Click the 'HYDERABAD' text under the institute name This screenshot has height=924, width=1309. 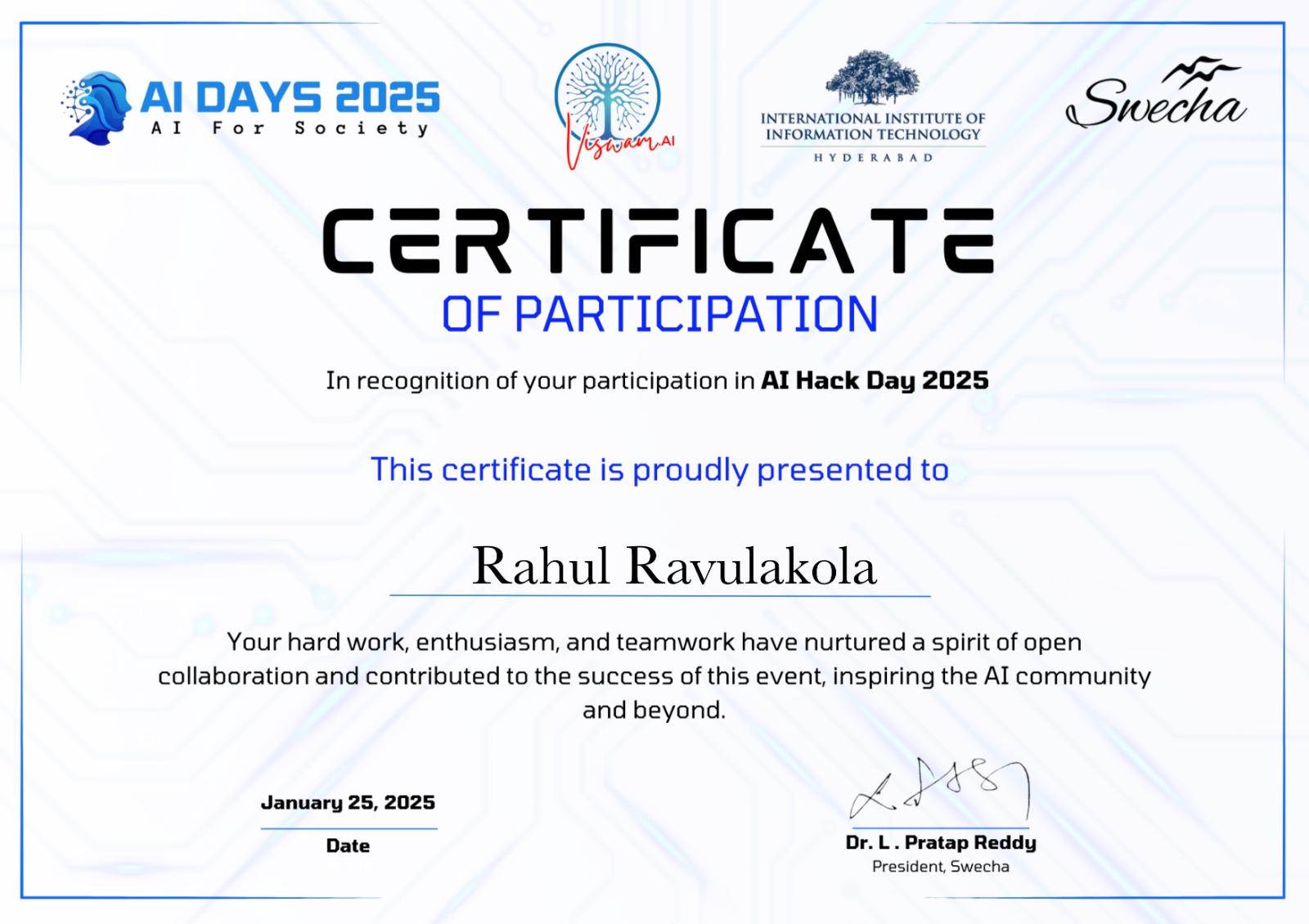click(x=873, y=158)
